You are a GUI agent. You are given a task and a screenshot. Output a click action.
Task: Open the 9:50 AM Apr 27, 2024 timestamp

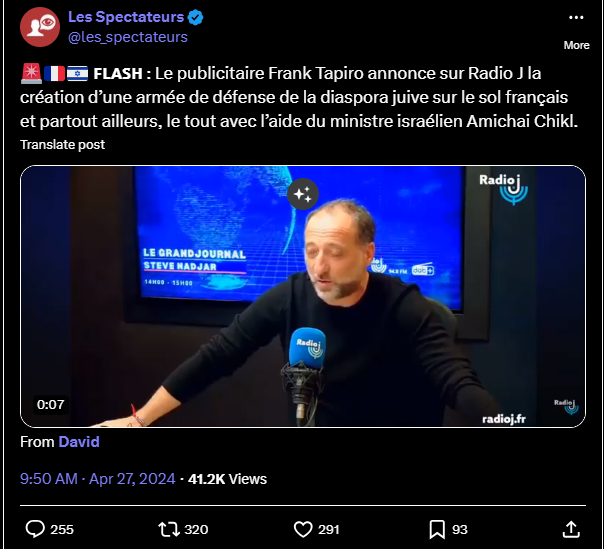(x=97, y=478)
